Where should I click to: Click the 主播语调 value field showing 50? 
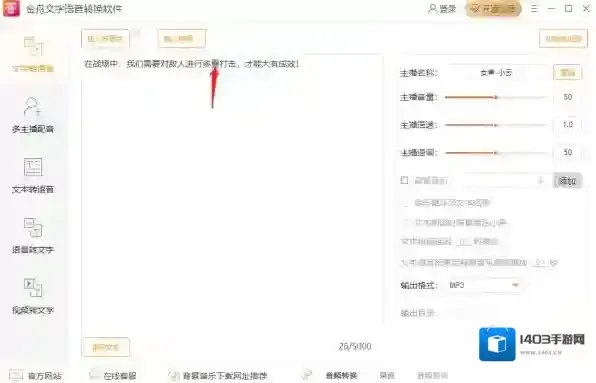coord(567,152)
